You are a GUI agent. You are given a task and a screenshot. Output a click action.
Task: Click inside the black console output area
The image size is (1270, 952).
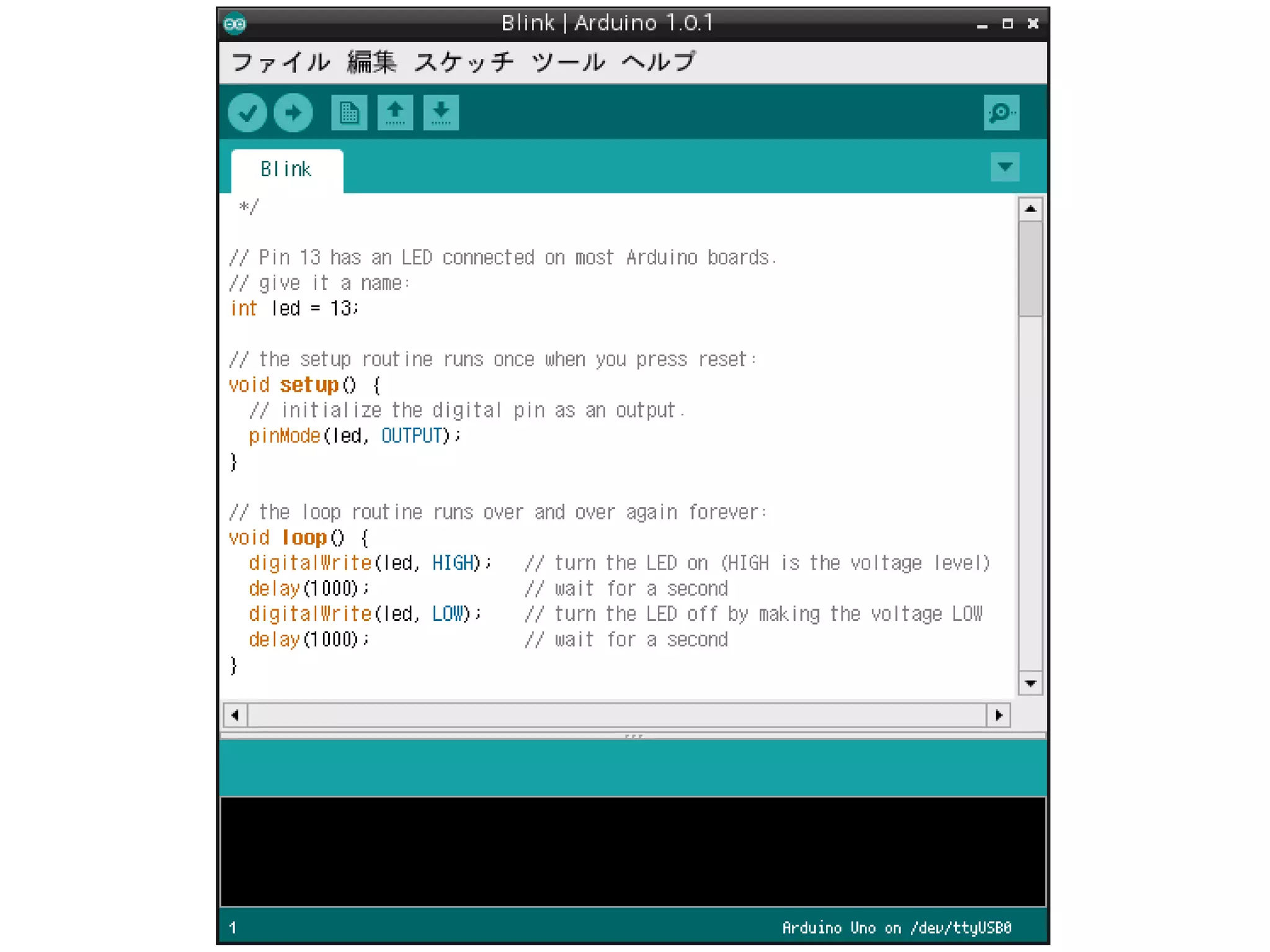pyautogui.click(x=633, y=851)
